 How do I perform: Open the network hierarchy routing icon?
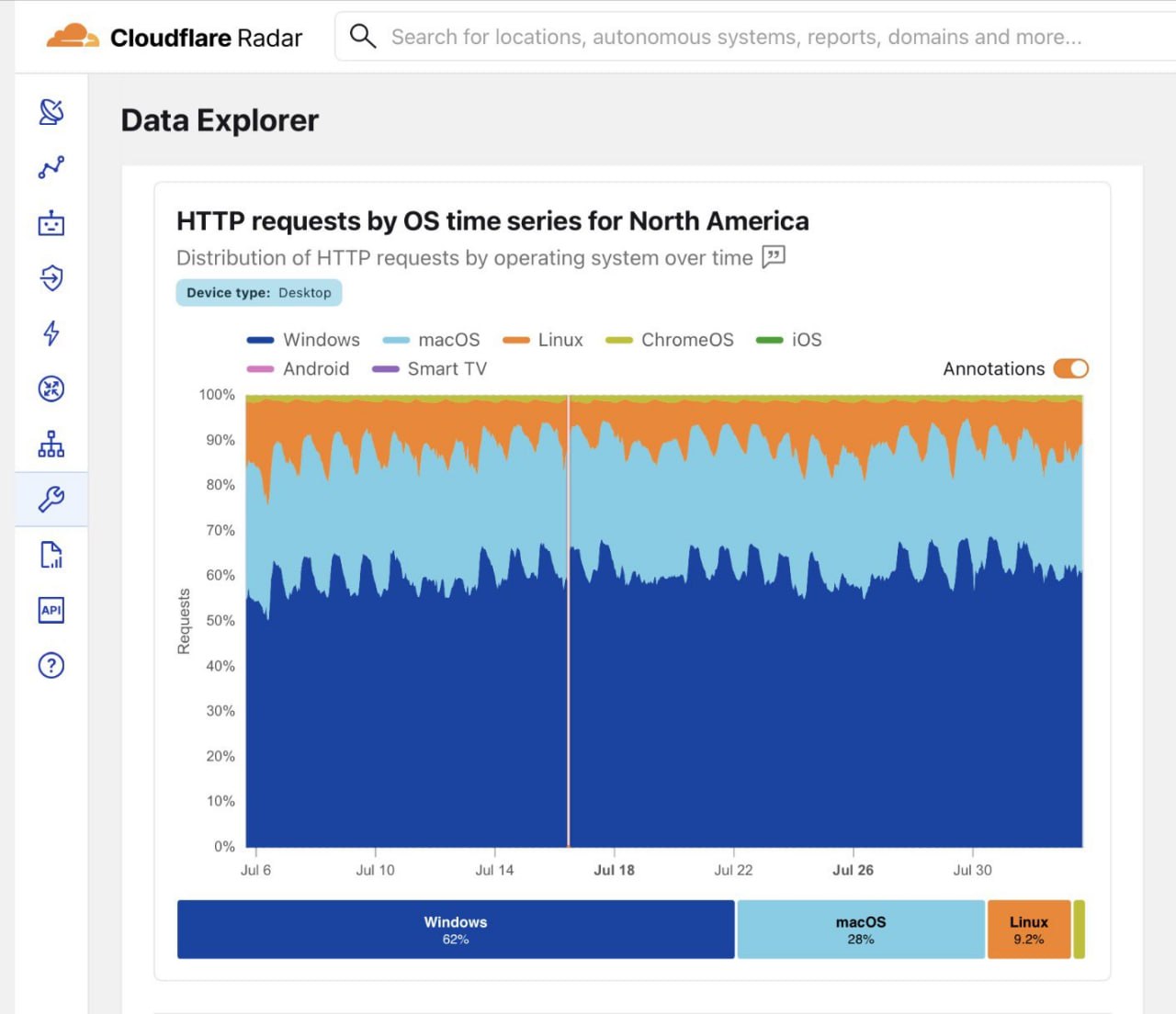pyautogui.click(x=51, y=444)
